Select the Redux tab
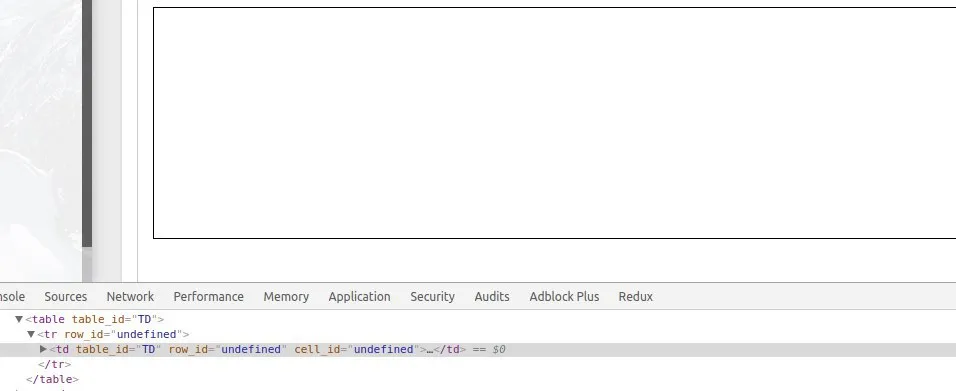The height and width of the screenshot is (391, 956). pos(635,296)
